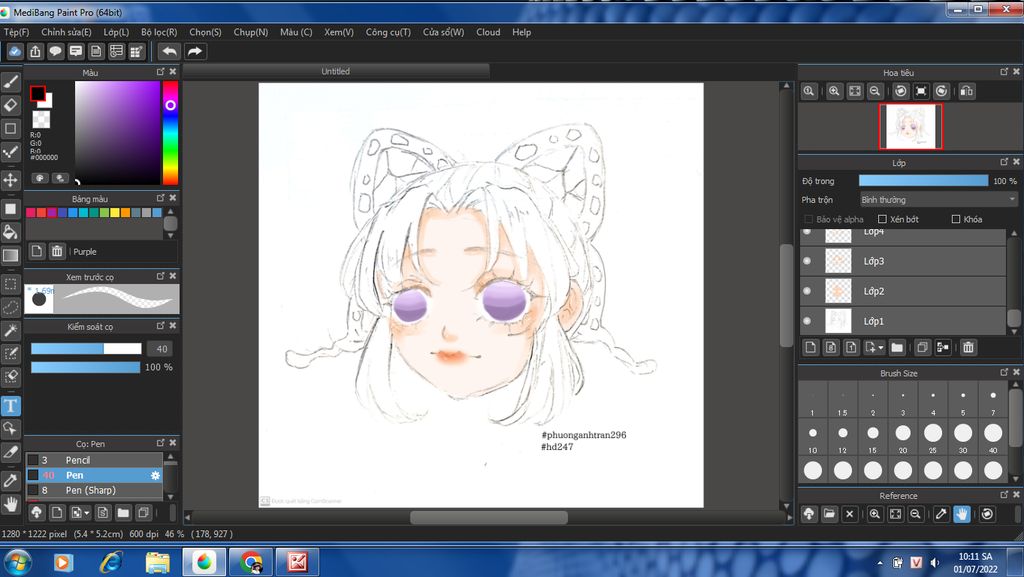Image resolution: width=1024 pixels, height=577 pixels.
Task: Select the Brush tool in left toolbar
Action: coord(10,82)
